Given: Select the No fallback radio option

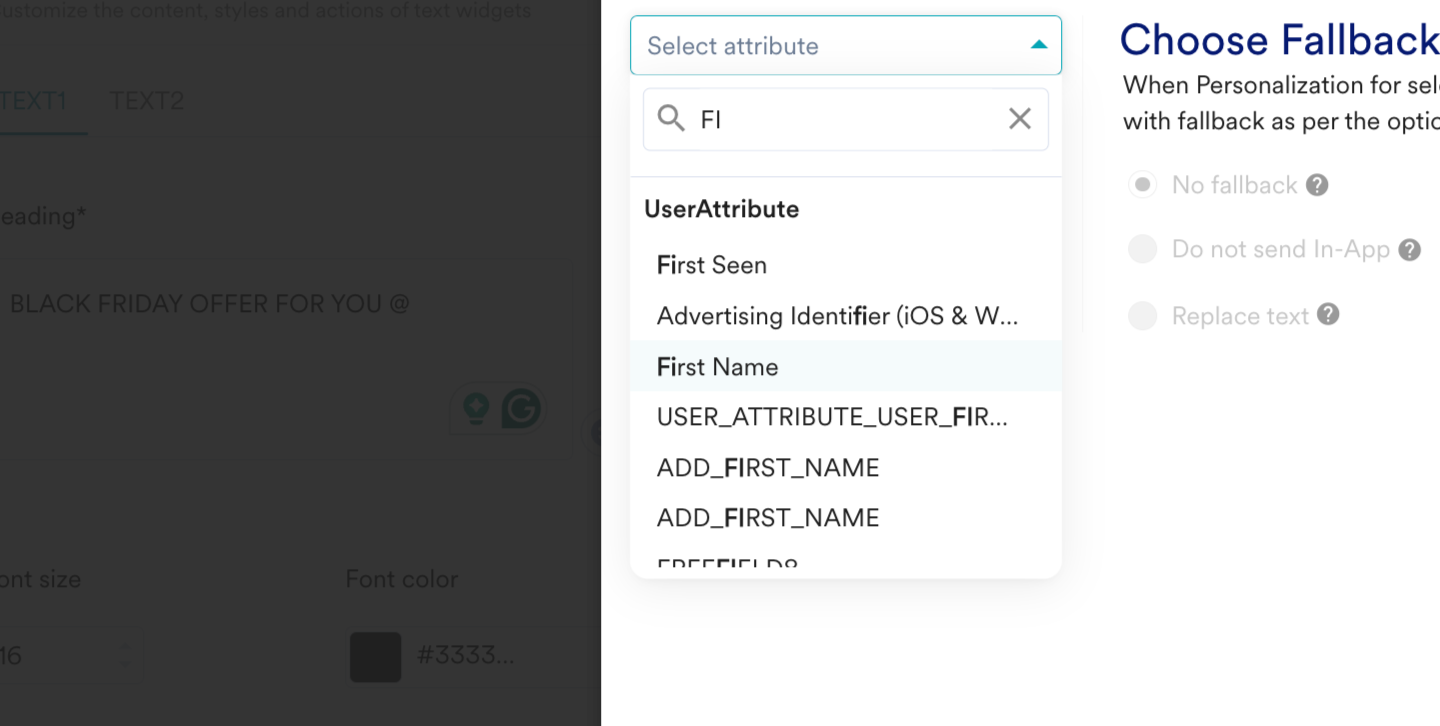Looking at the screenshot, I should coord(1143,185).
